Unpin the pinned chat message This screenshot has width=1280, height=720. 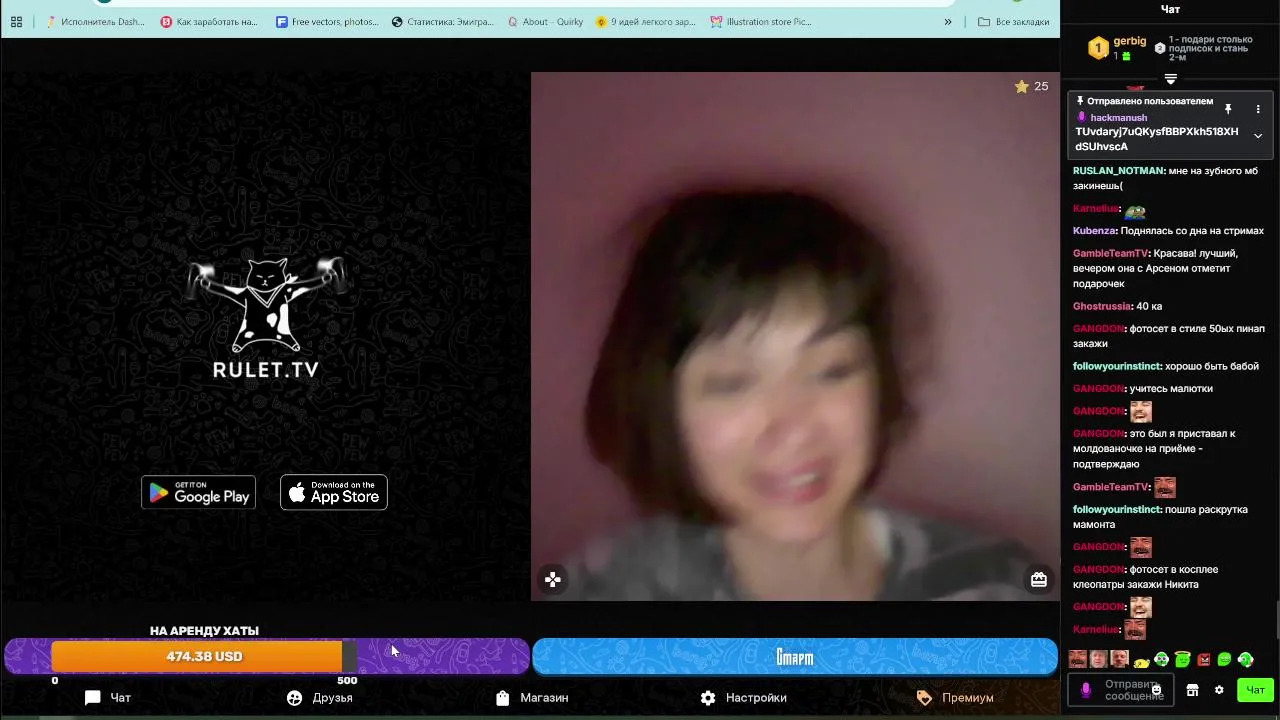(x=1228, y=109)
